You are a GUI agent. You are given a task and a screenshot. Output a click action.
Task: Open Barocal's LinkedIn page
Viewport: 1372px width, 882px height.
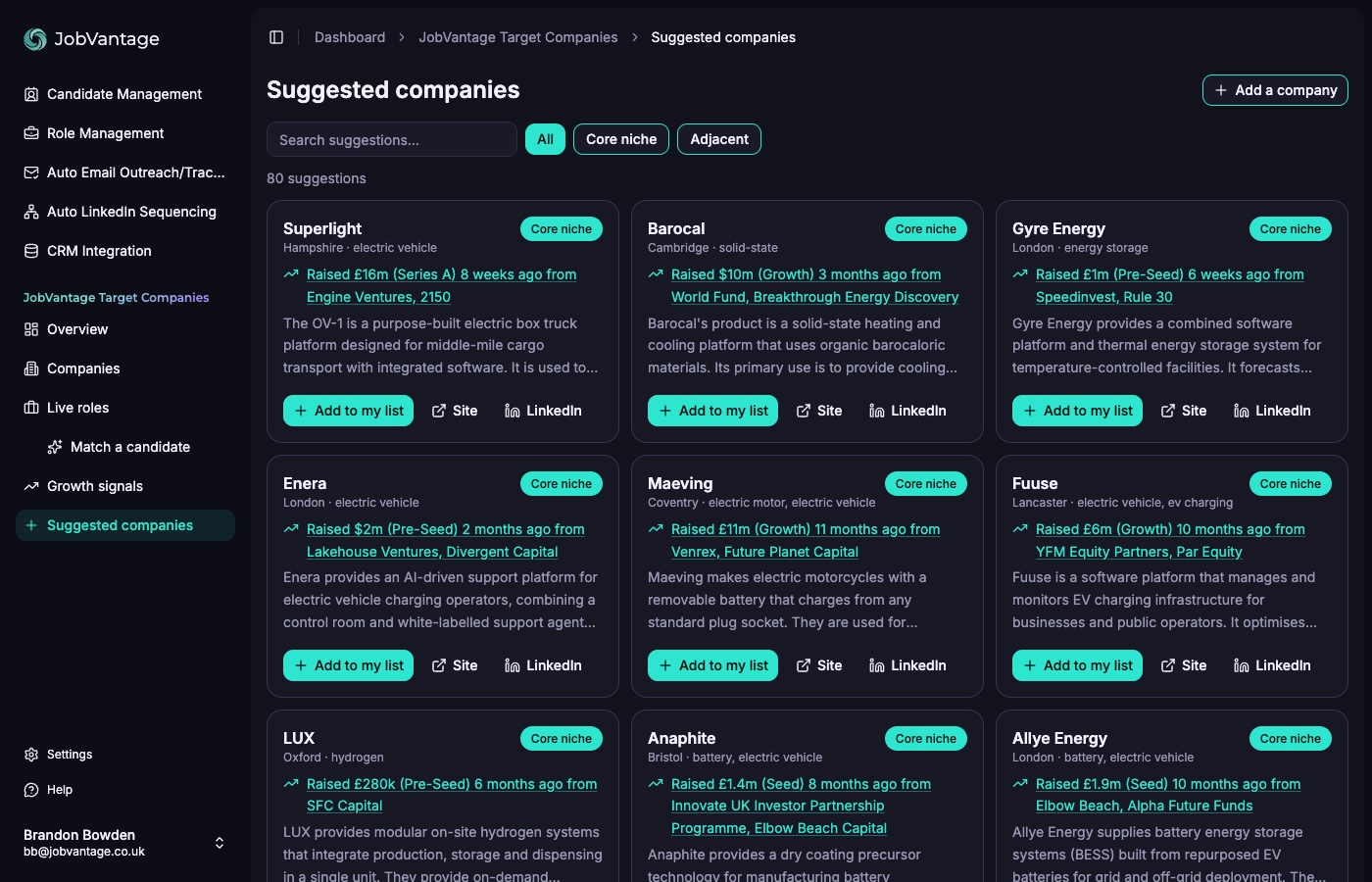(x=907, y=411)
